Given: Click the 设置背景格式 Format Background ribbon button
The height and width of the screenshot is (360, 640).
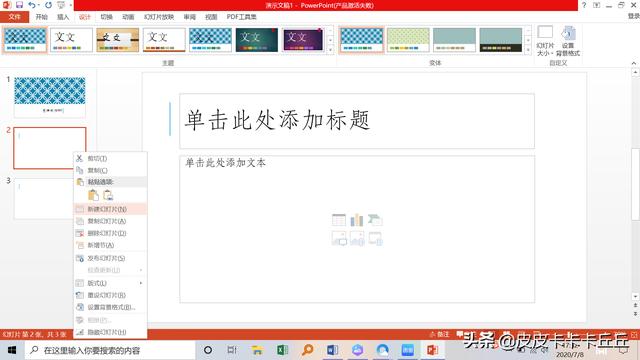Looking at the screenshot, I should tap(568, 41).
